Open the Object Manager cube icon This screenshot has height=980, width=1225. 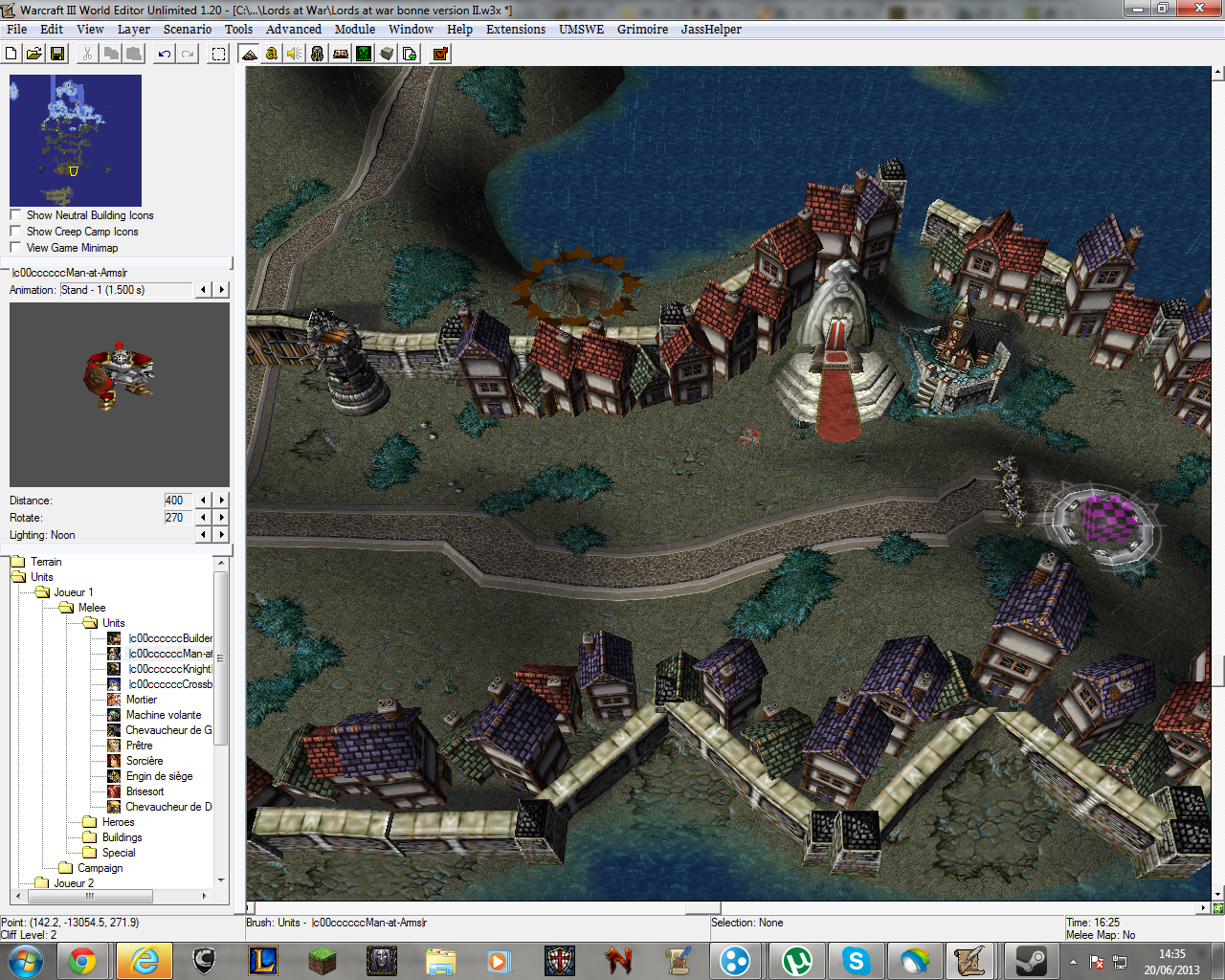[387, 54]
